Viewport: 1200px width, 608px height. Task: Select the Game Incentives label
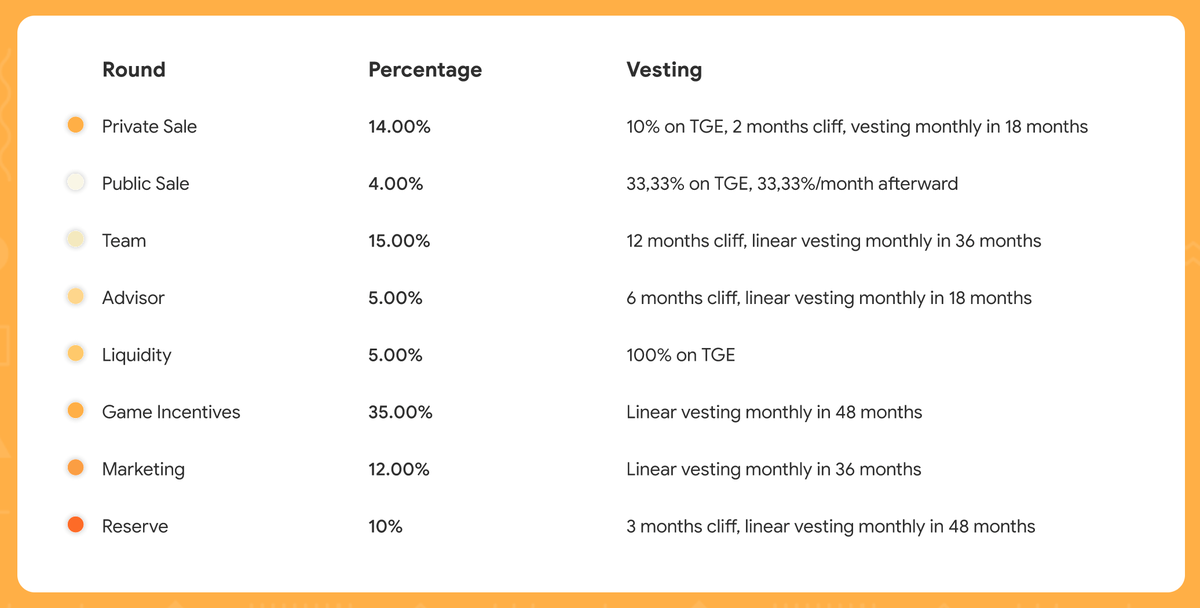(171, 412)
